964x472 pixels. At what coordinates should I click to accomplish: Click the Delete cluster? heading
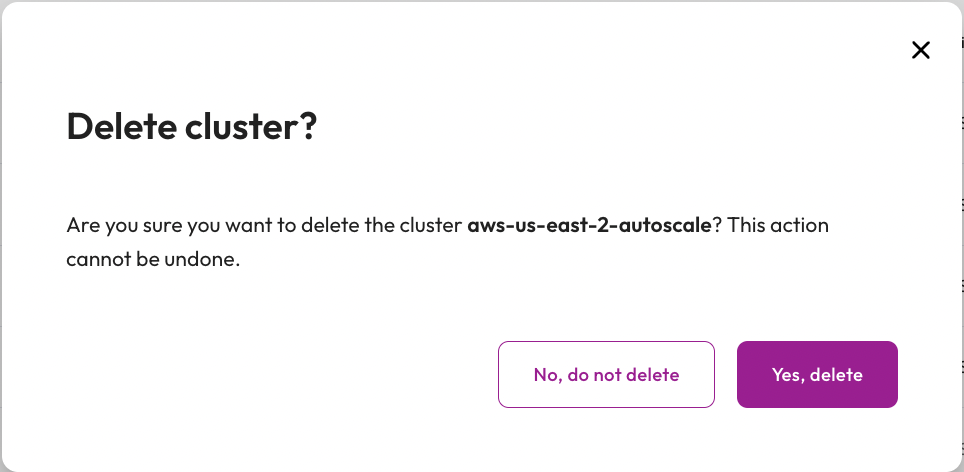pyautogui.click(x=191, y=127)
